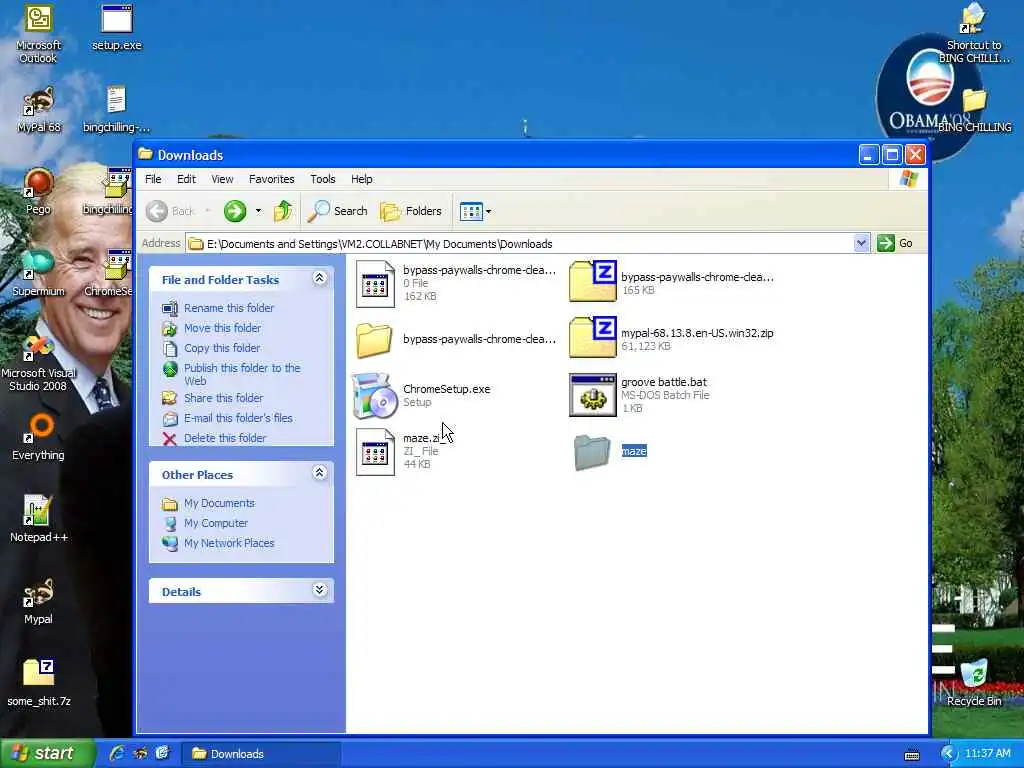Open the Tools menu
The width and height of the screenshot is (1024, 768).
tap(323, 179)
